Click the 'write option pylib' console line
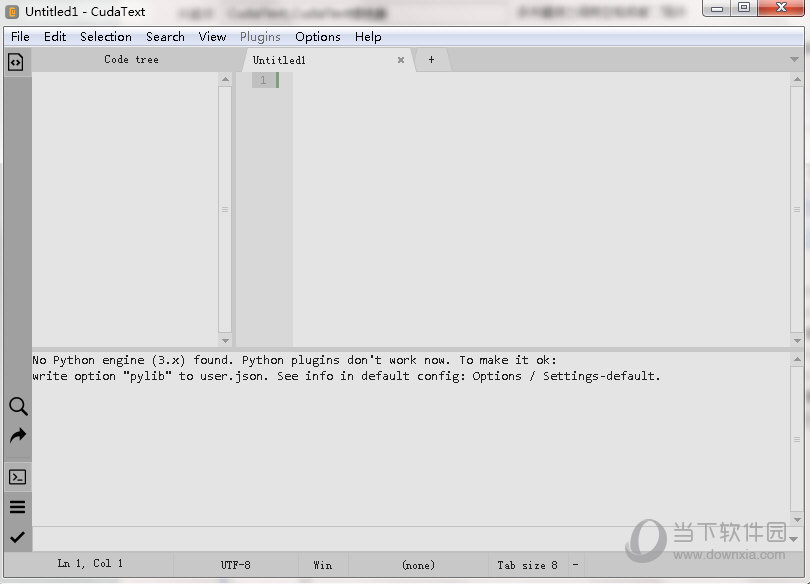This screenshot has width=810, height=584. tap(346, 376)
